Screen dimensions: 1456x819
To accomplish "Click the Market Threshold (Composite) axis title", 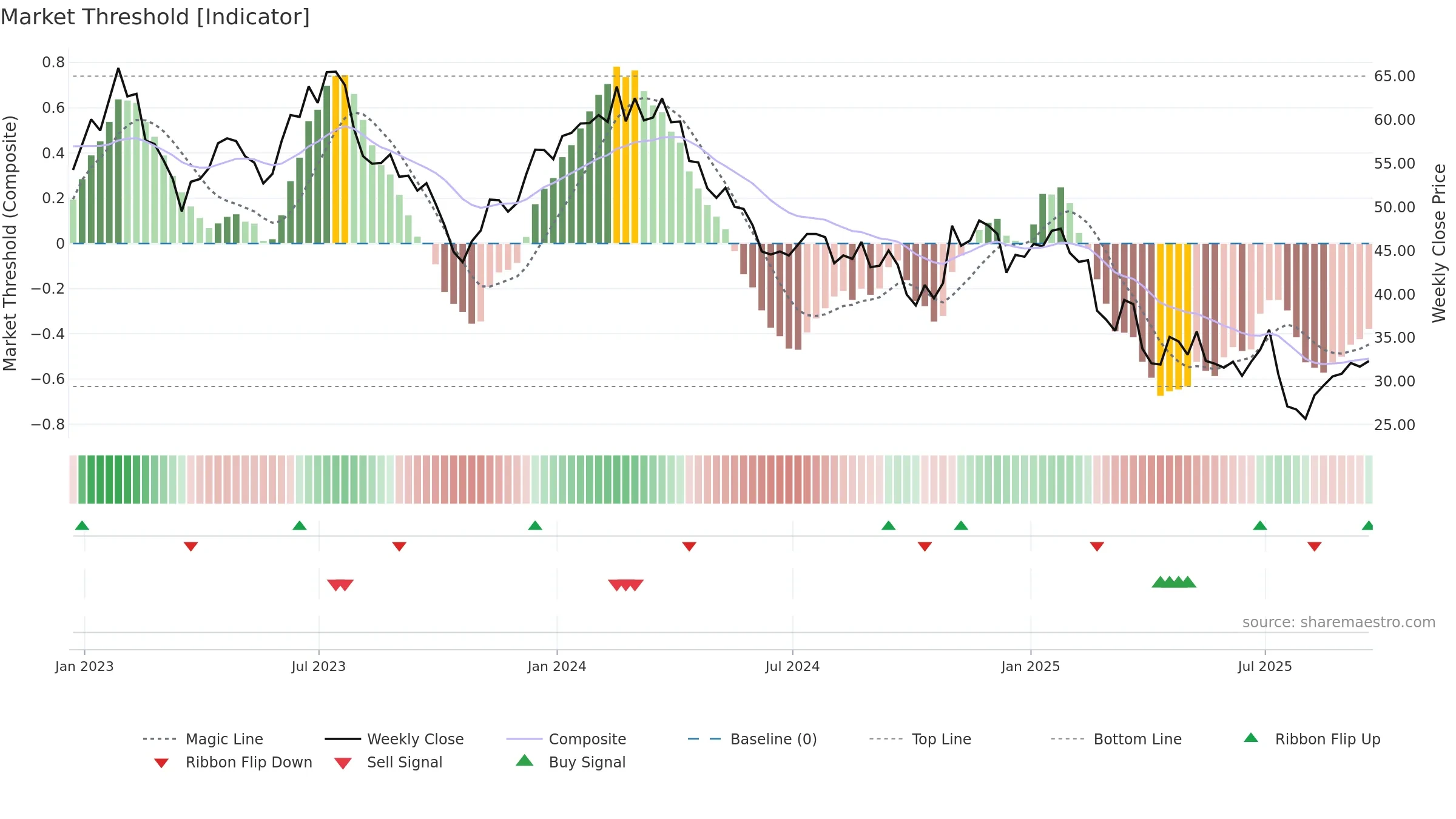I will [x=10, y=243].
